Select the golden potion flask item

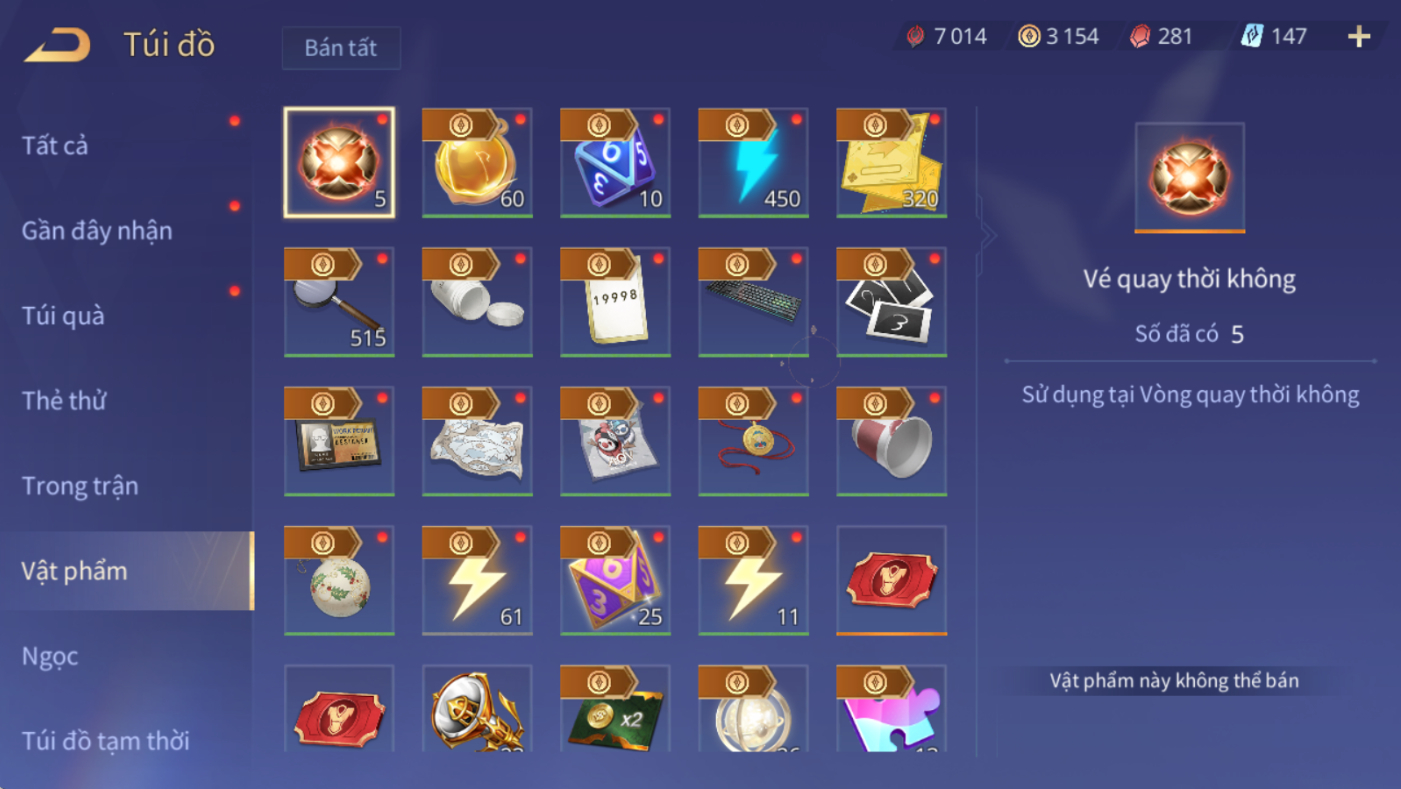(477, 163)
